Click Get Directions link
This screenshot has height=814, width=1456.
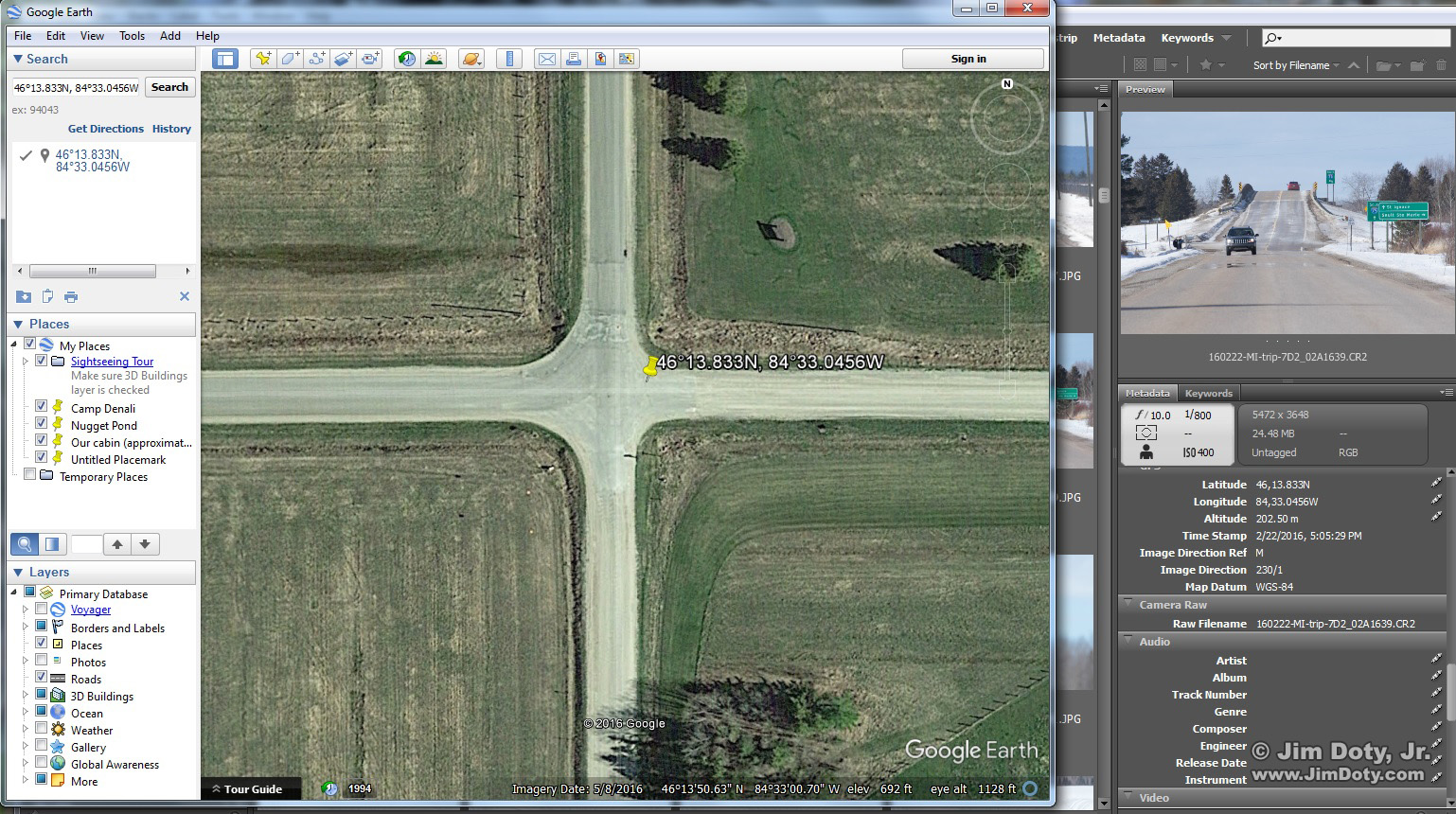coord(106,129)
